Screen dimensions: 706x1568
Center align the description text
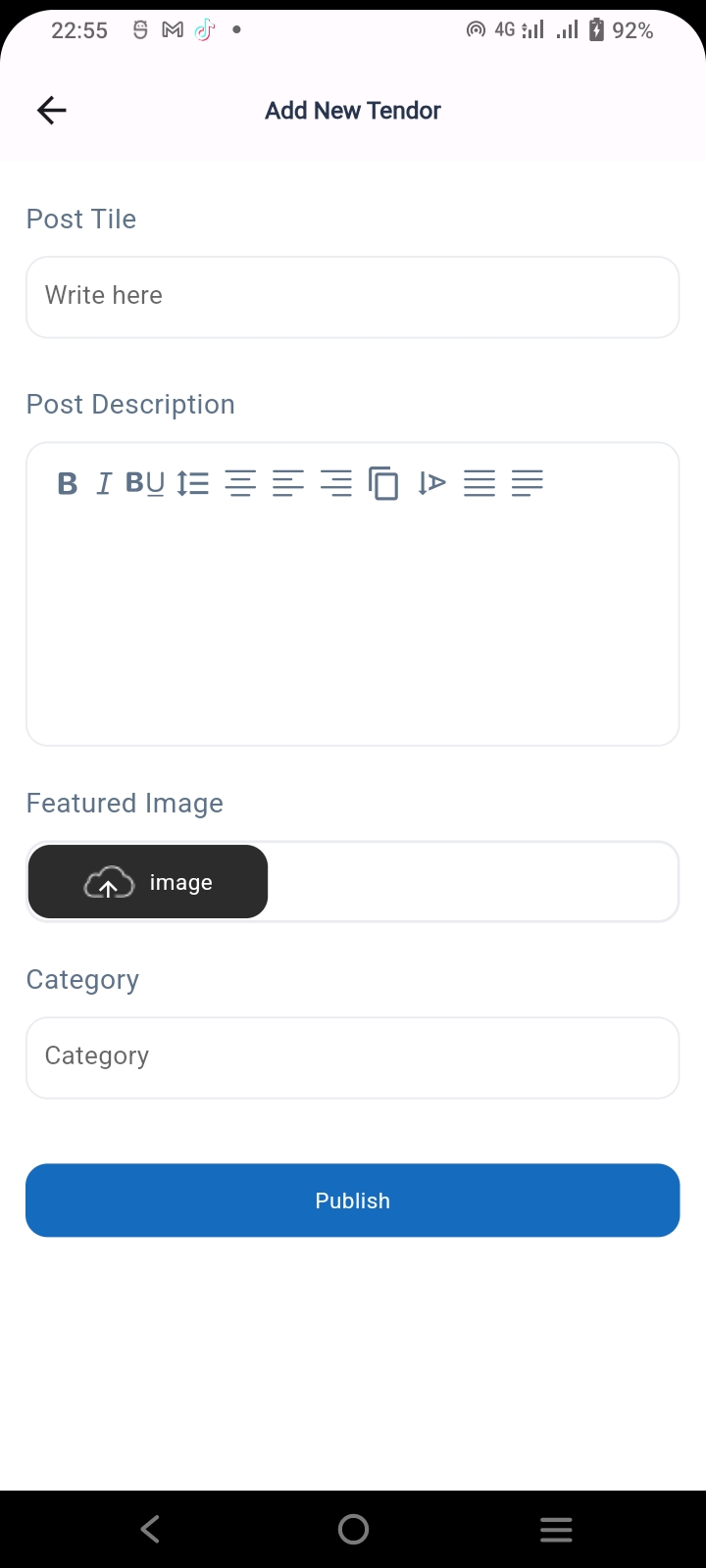(240, 483)
